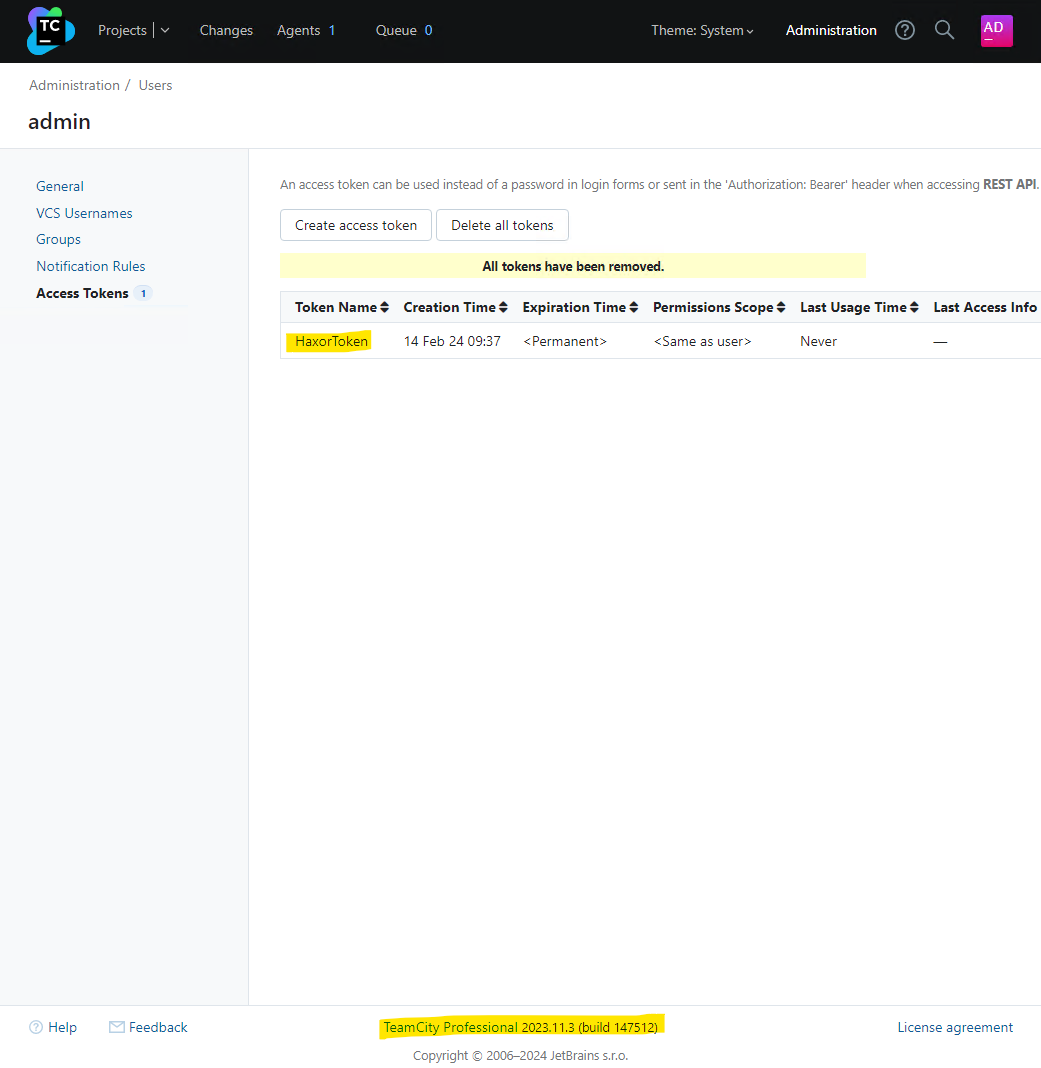Click the TeamCity logo icon
The image size is (1041, 1068).
coord(50,31)
